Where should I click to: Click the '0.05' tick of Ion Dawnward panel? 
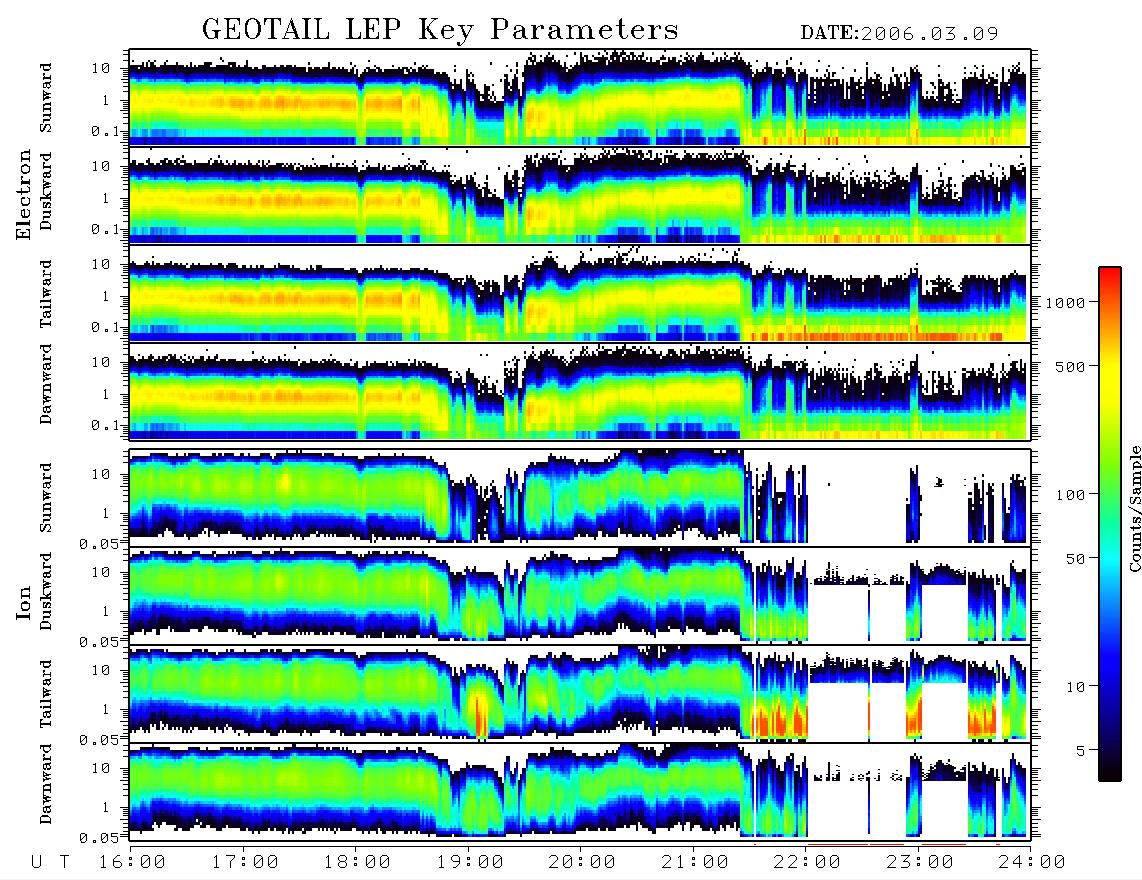coord(99,838)
